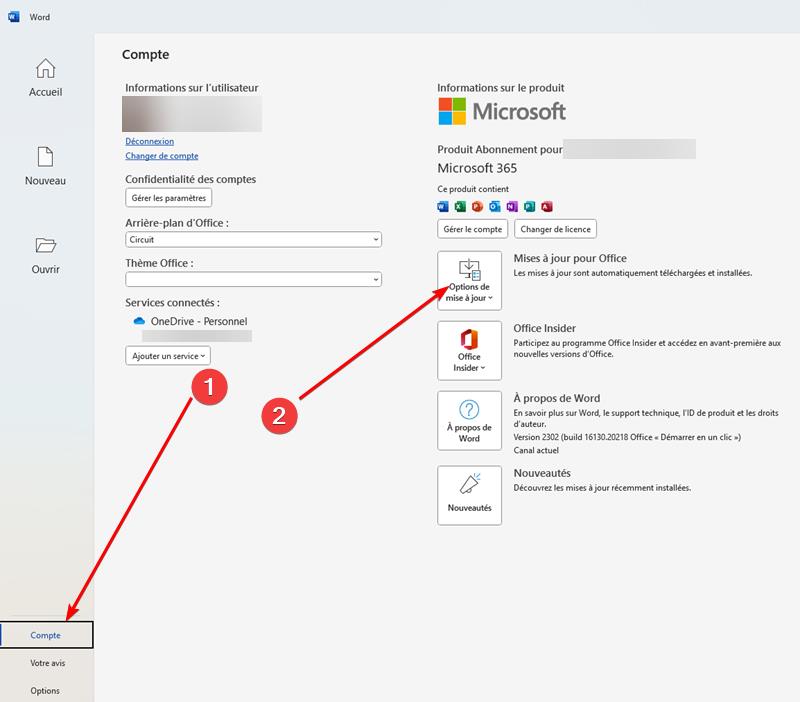Open Options de mise à jour menu

(x=469, y=281)
